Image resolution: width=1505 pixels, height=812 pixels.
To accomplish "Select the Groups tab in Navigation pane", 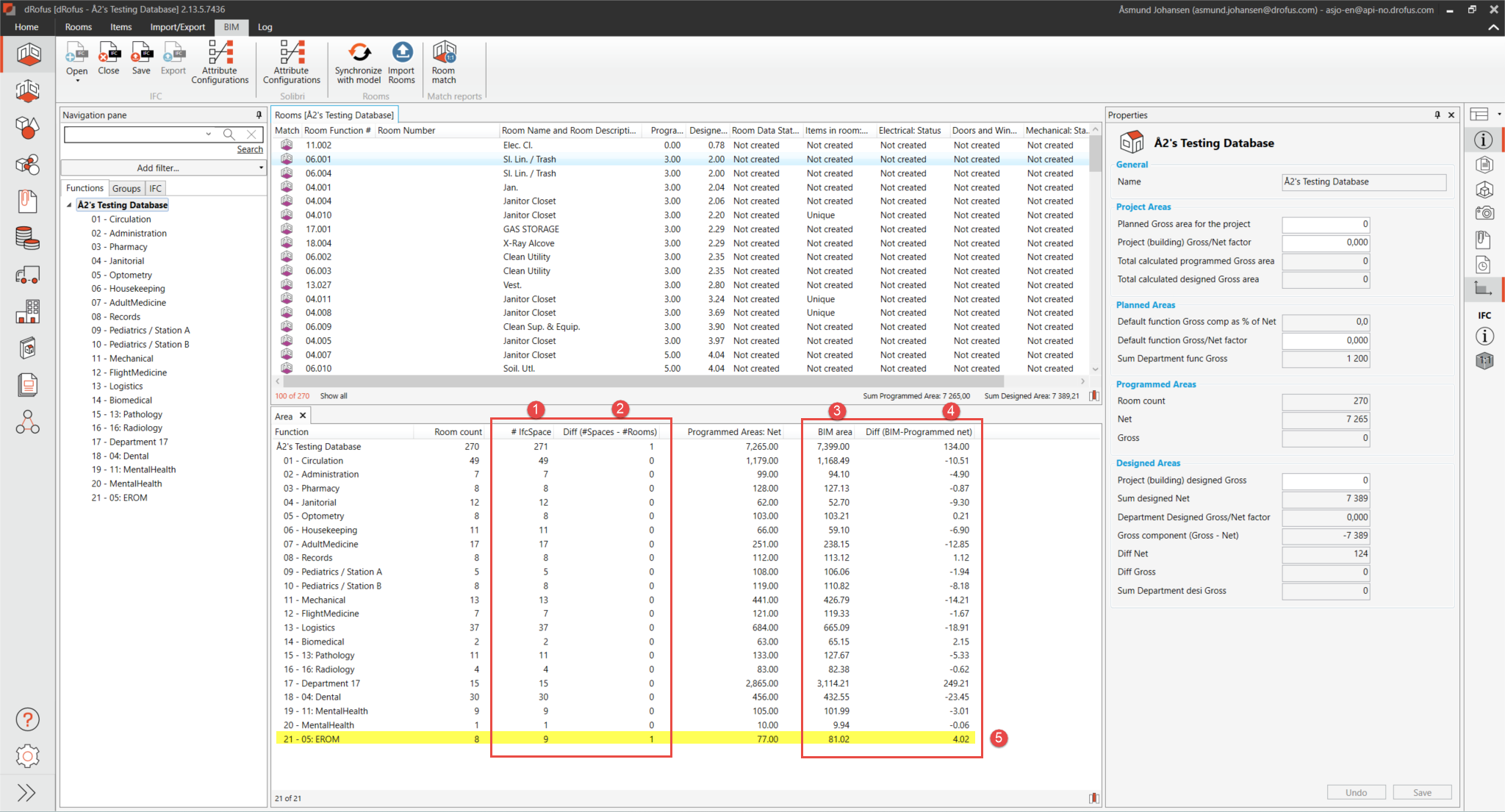I will [x=126, y=188].
